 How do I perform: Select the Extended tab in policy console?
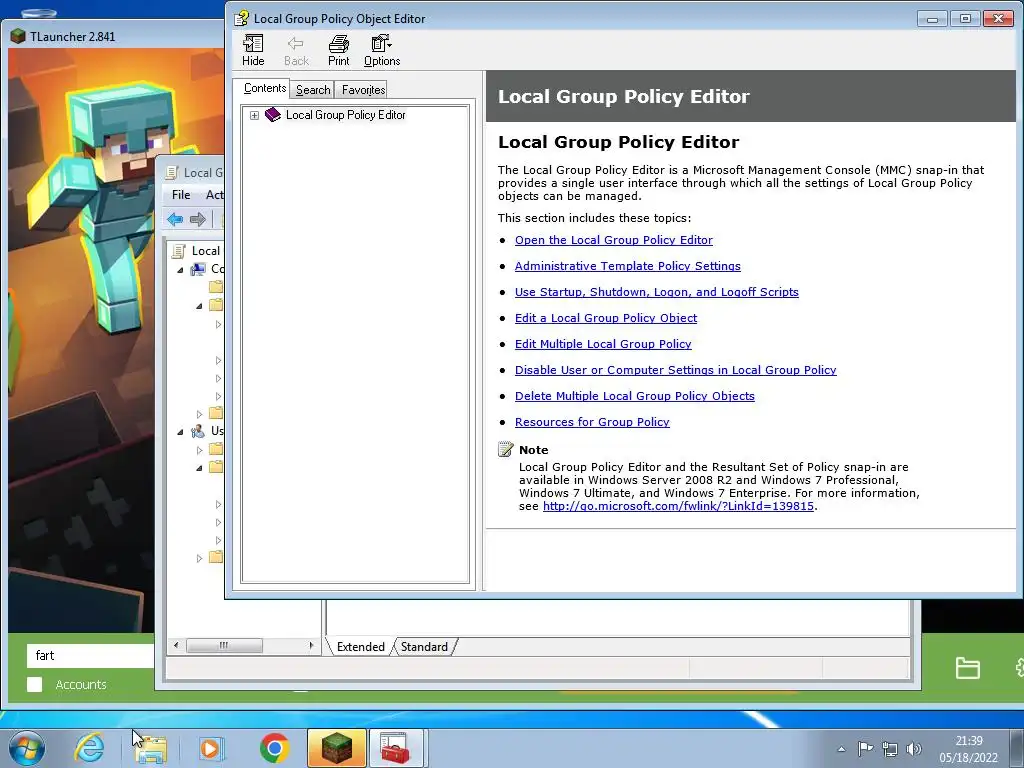[360, 647]
